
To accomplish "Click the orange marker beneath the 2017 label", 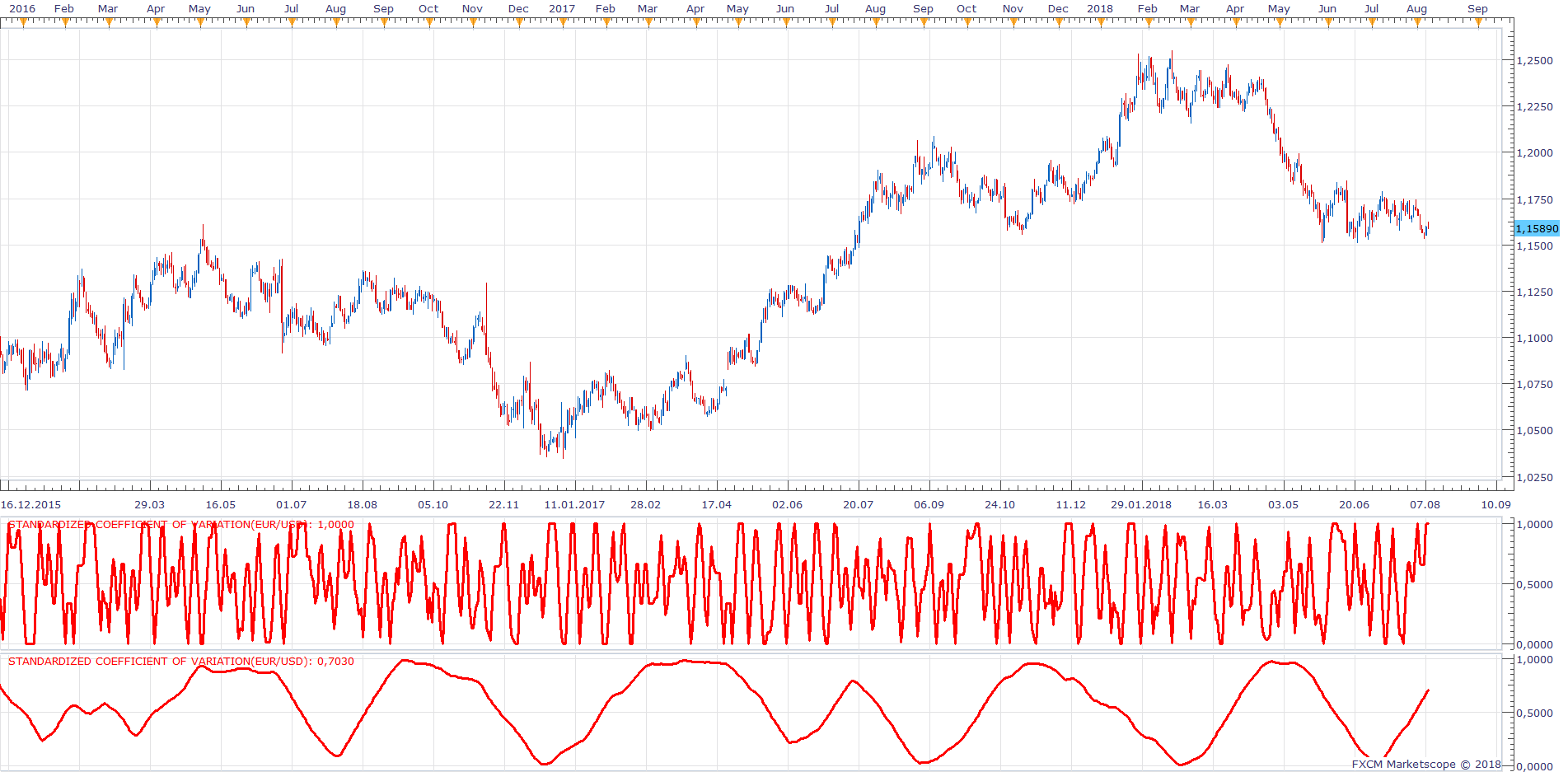I will (x=563, y=23).
